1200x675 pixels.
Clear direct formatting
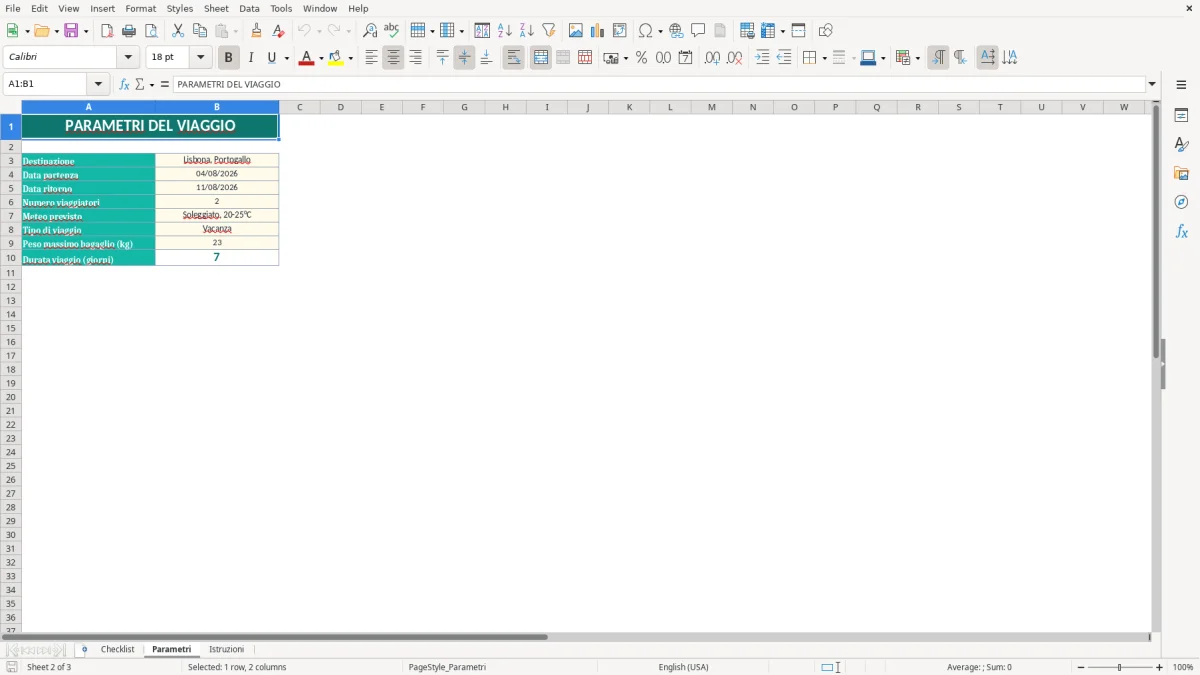[x=278, y=31]
